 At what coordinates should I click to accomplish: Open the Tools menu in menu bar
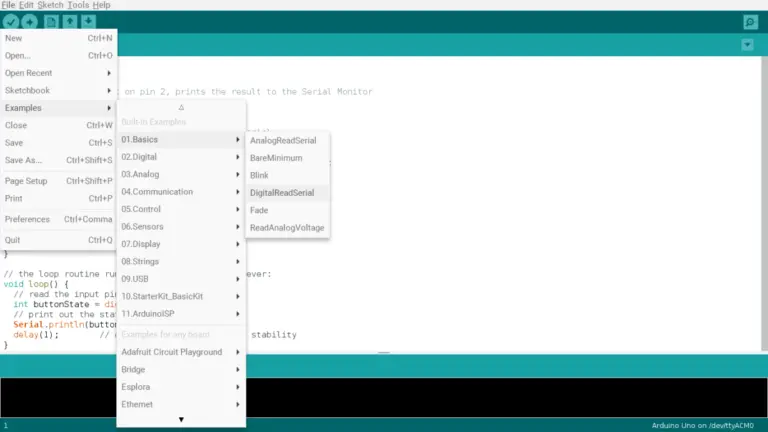(x=78, y=5)
